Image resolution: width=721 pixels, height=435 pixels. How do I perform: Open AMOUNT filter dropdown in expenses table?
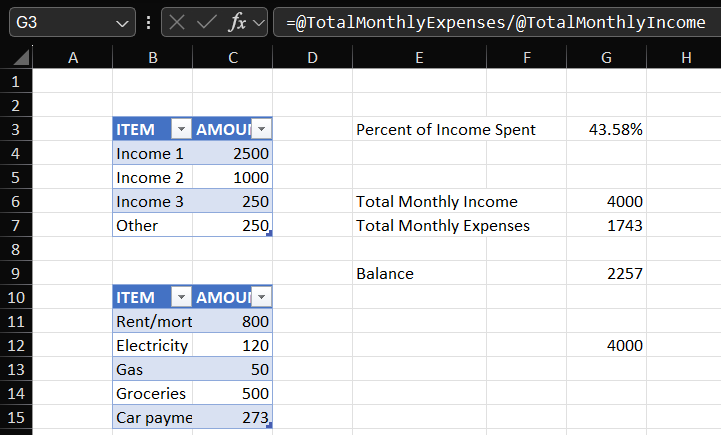click(x=261, y=297)
